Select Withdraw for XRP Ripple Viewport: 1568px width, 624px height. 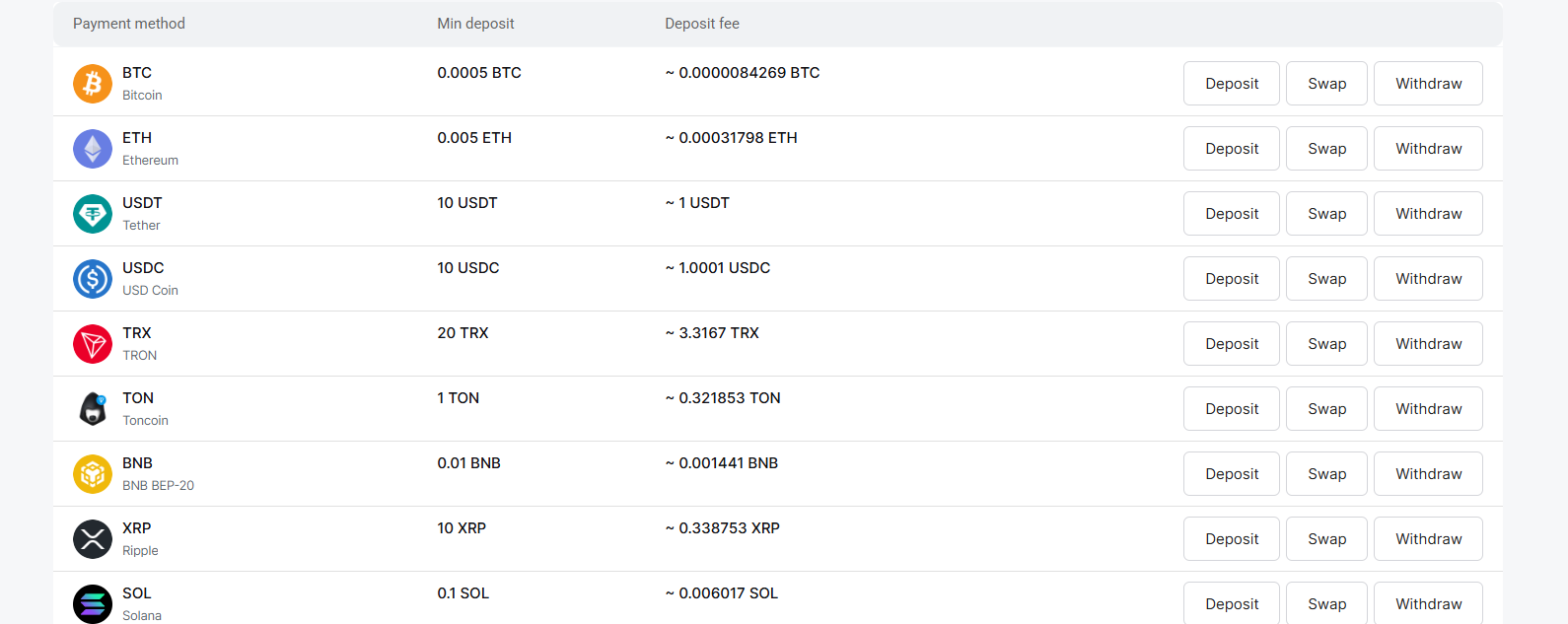[x=1428, y=539]
